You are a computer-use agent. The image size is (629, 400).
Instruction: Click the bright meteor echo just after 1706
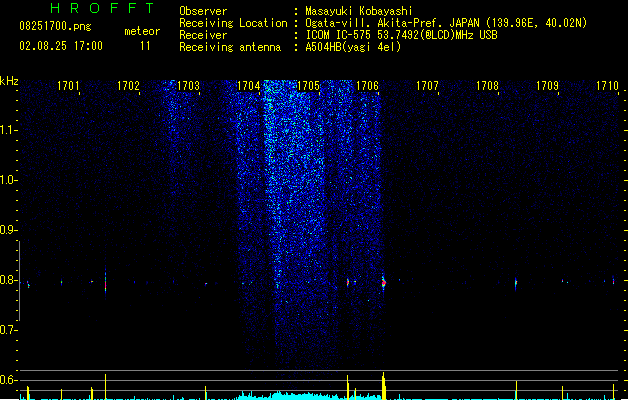click(x=383, y=282)
